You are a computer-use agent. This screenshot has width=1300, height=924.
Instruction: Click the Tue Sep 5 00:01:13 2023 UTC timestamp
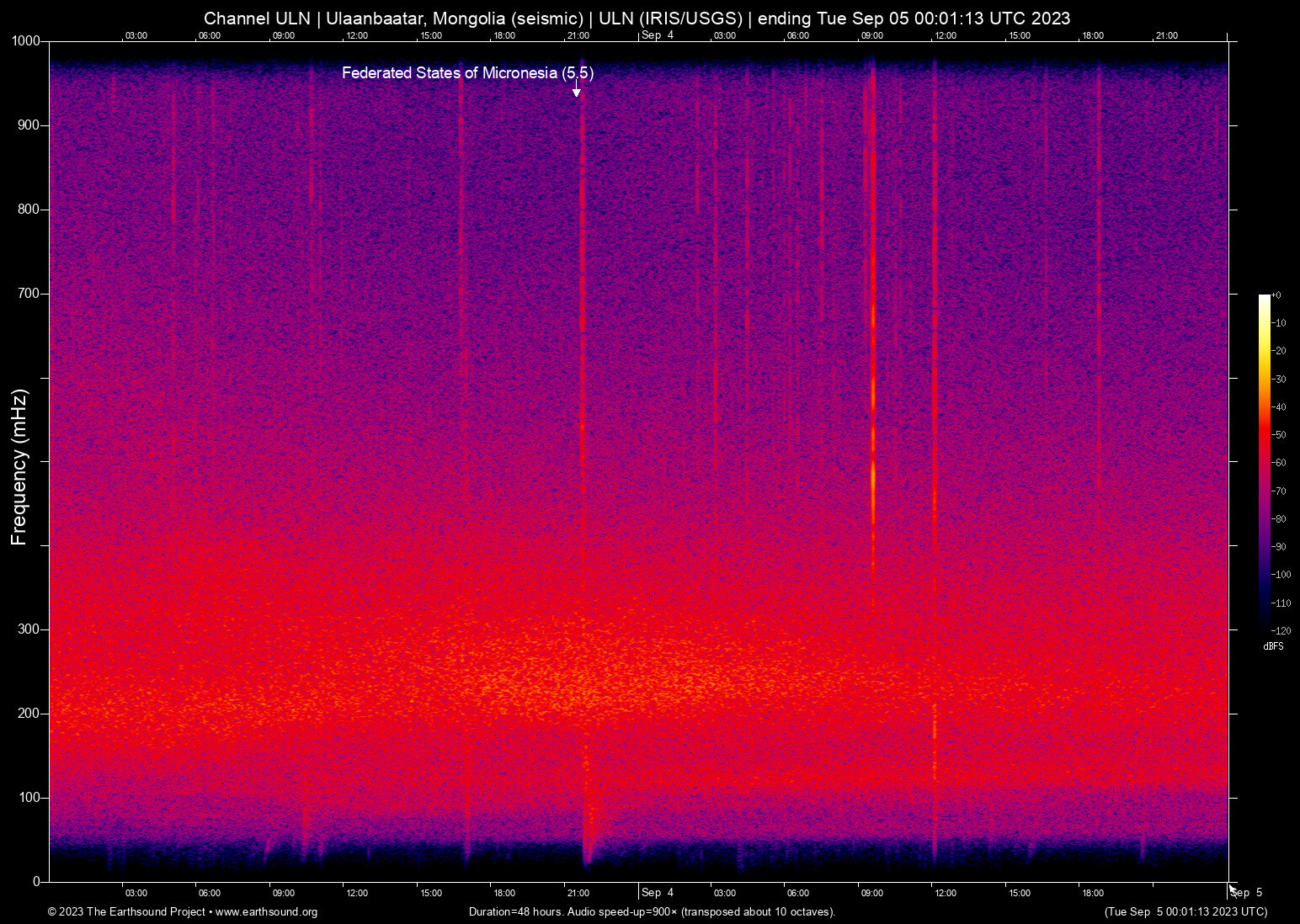1185,912
